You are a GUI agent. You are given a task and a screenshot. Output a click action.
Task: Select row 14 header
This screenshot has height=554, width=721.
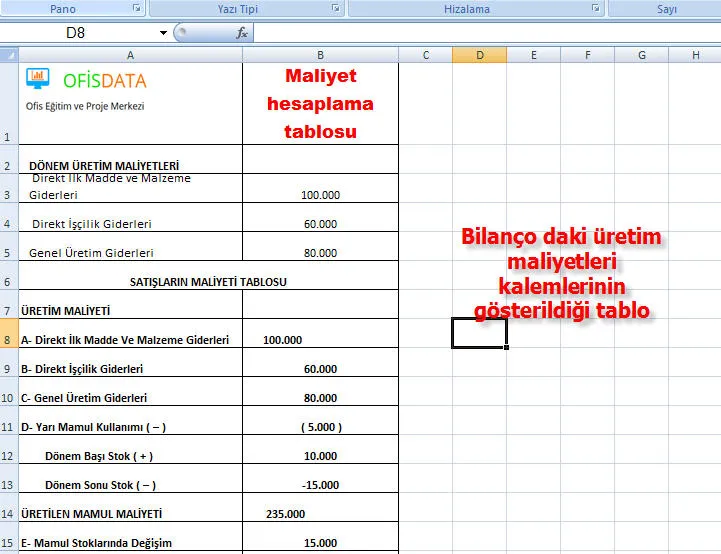tap(9, 514)
